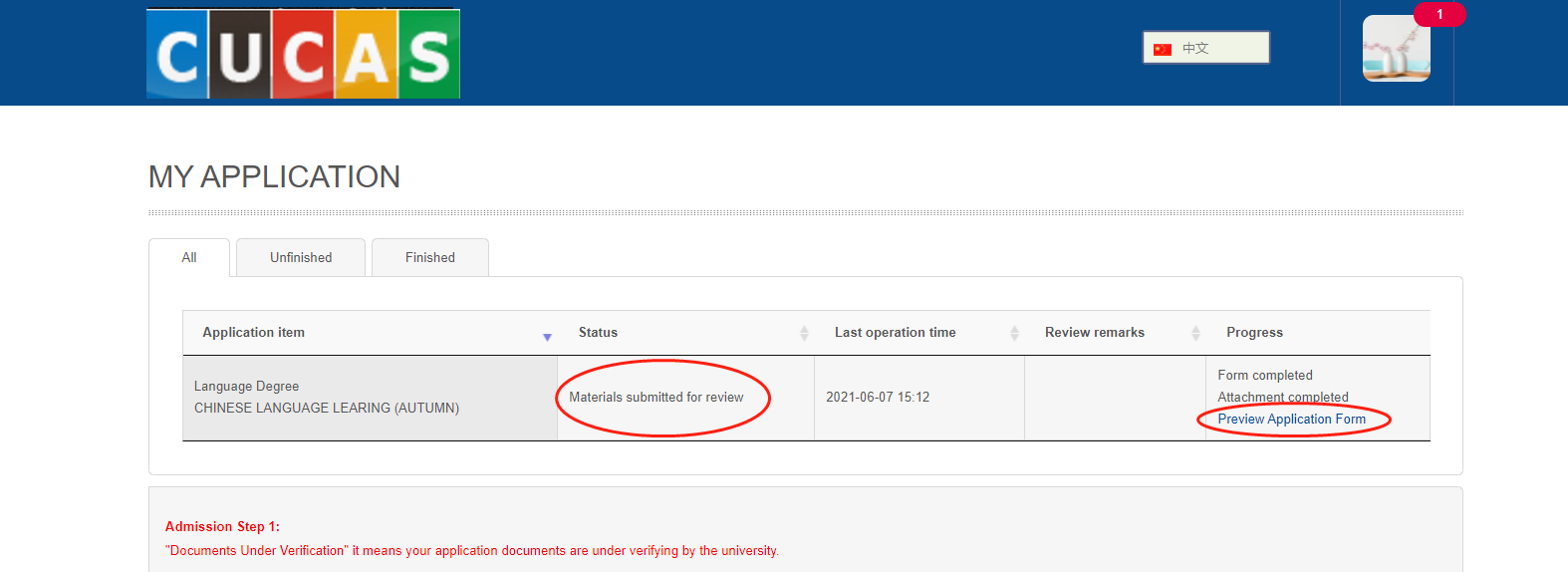Sort by Application item using blue arrow
This screenshot has width=1568, height=572.
point(547,337)
